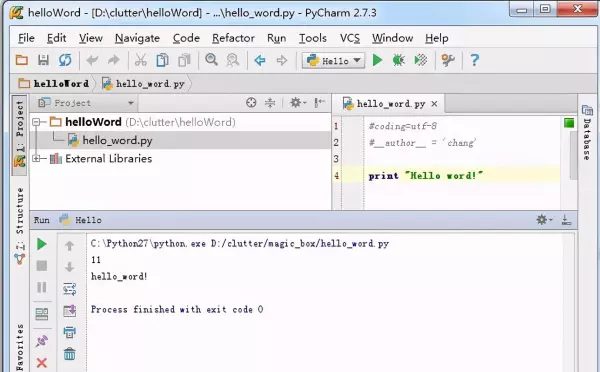Click Pause Output in Run panel

coord(42,287)
